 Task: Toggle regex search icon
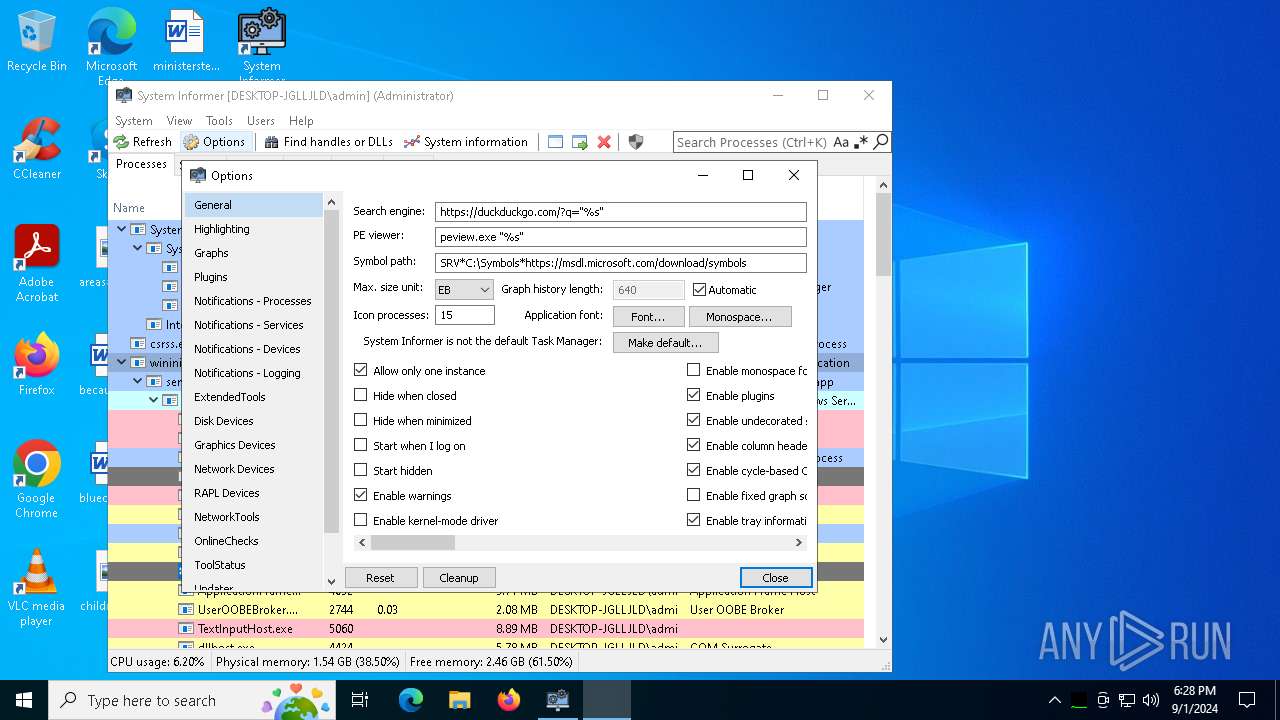coord(862,142)
